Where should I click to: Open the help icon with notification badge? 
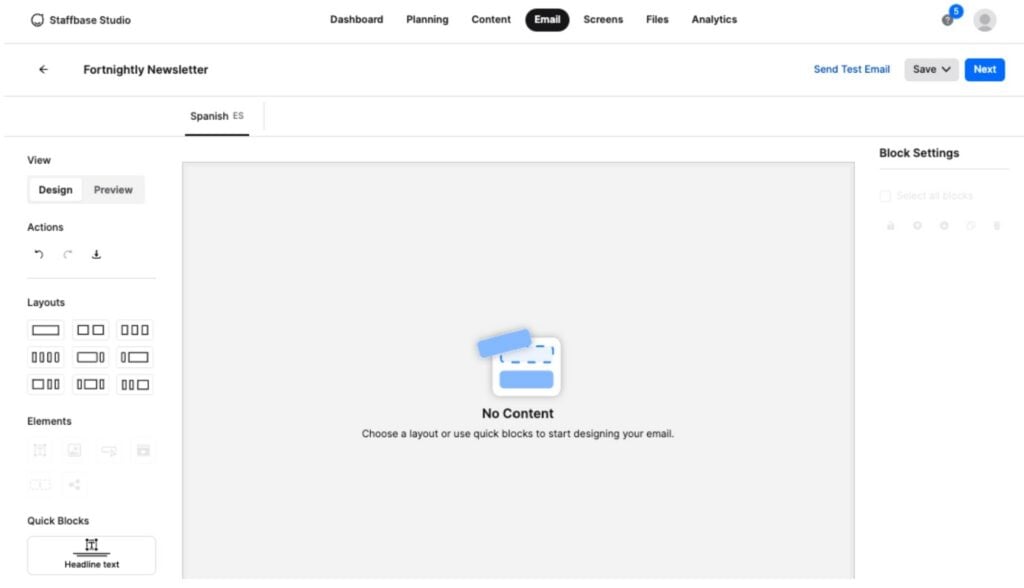click(x=948, y=20)
